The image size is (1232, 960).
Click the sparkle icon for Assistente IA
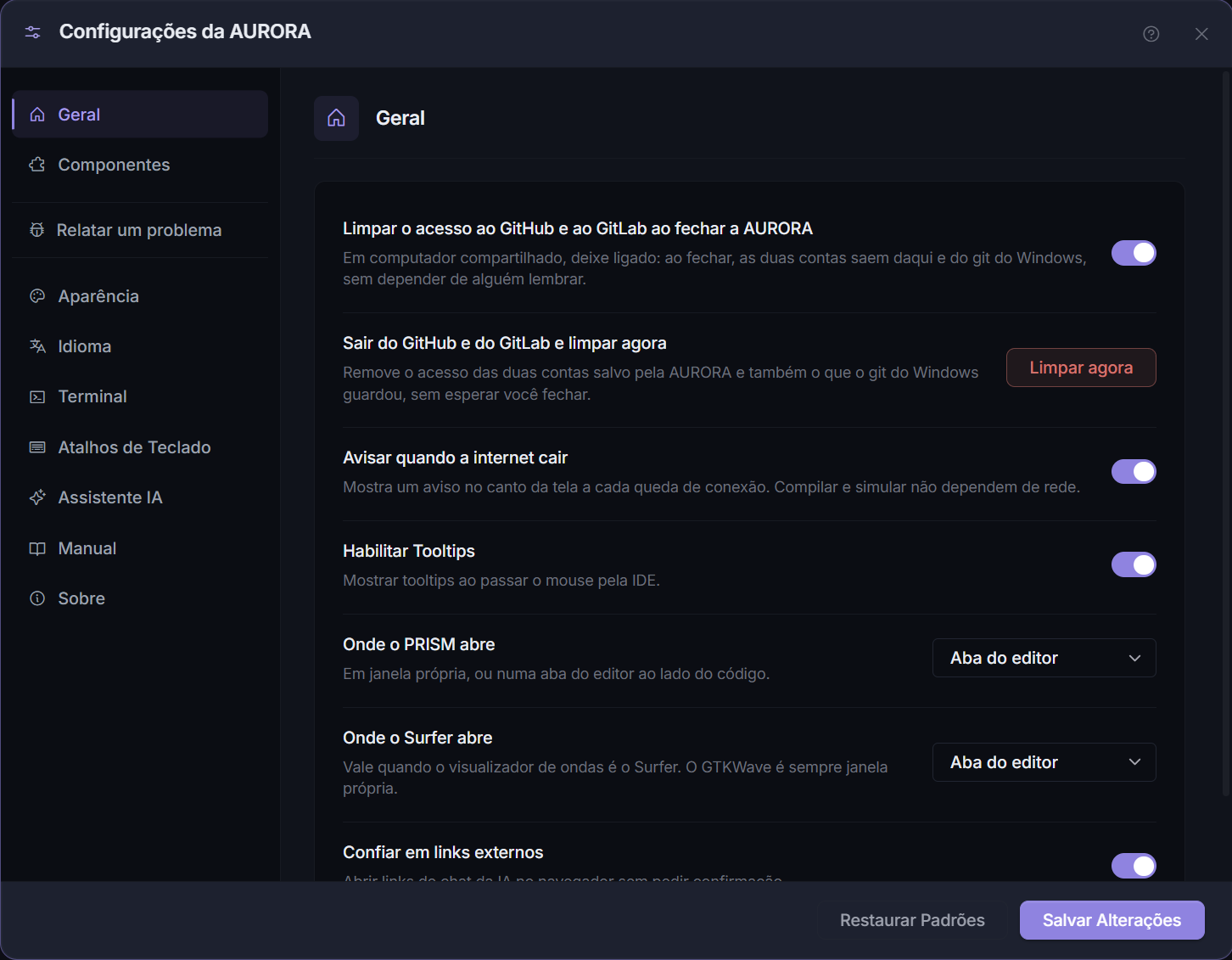37,497
